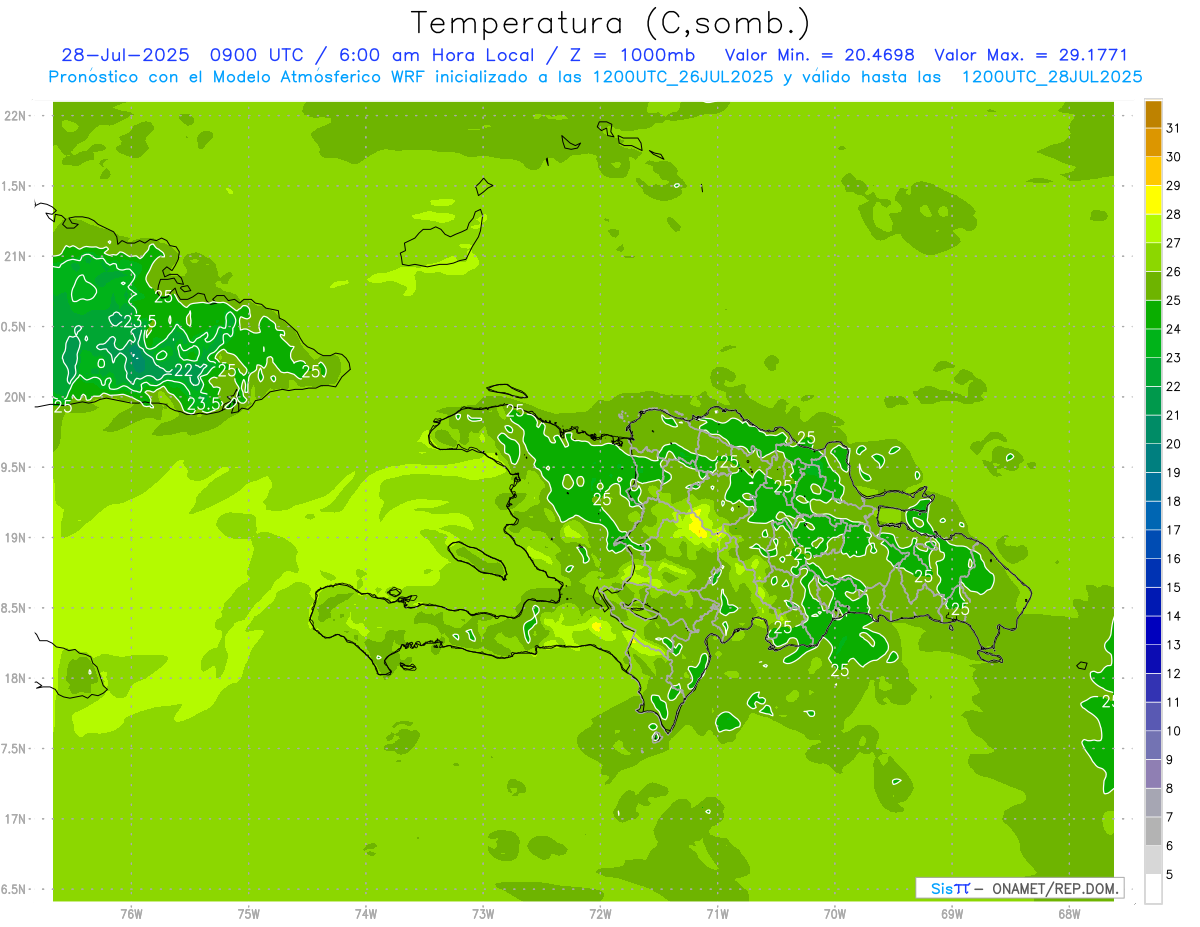
Task: Pick the orange swatch between 30 and 31
Action: click(x=1153, y=143)
